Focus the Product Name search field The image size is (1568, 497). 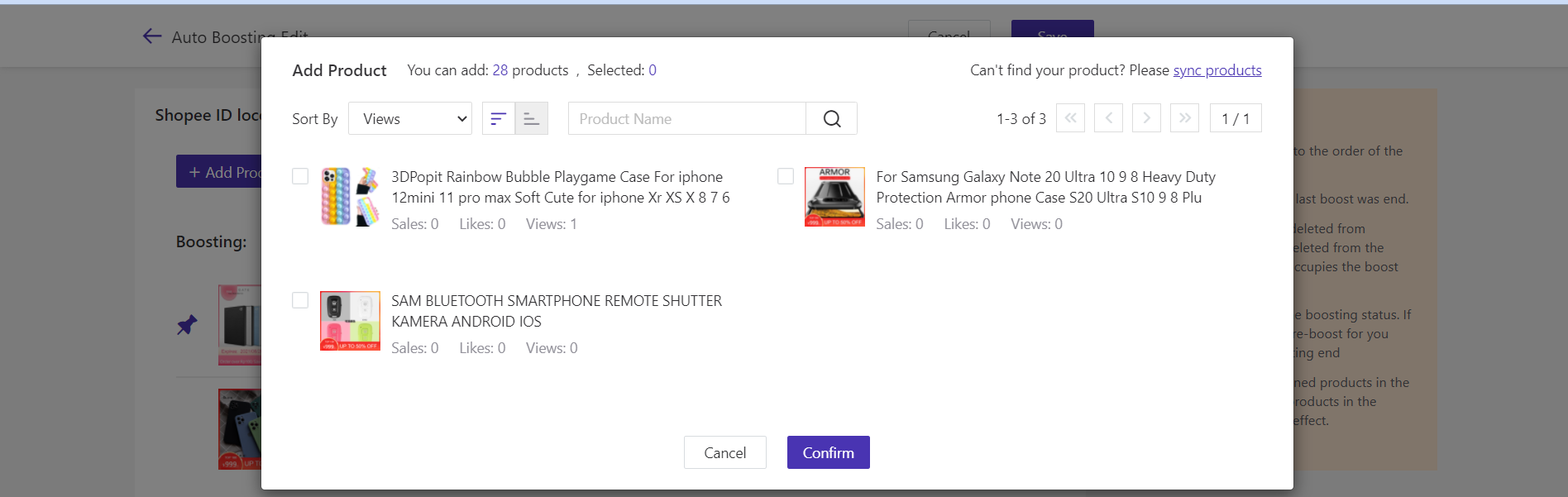[x=686, y=119]
